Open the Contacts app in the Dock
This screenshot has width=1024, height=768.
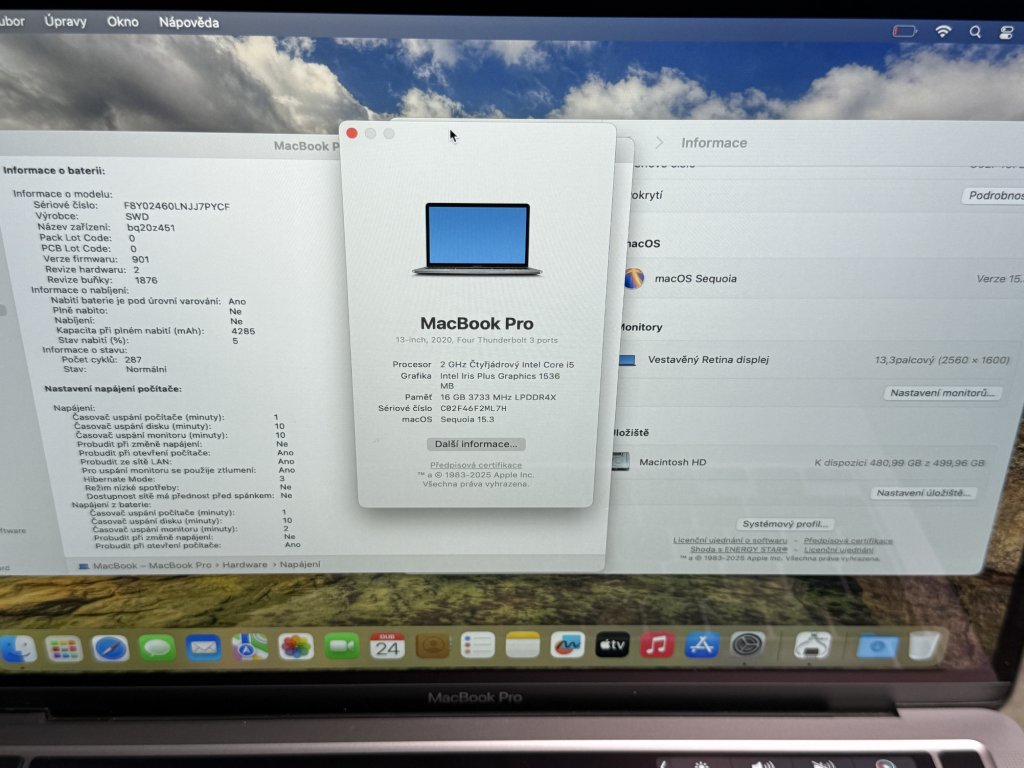(432, 647)
